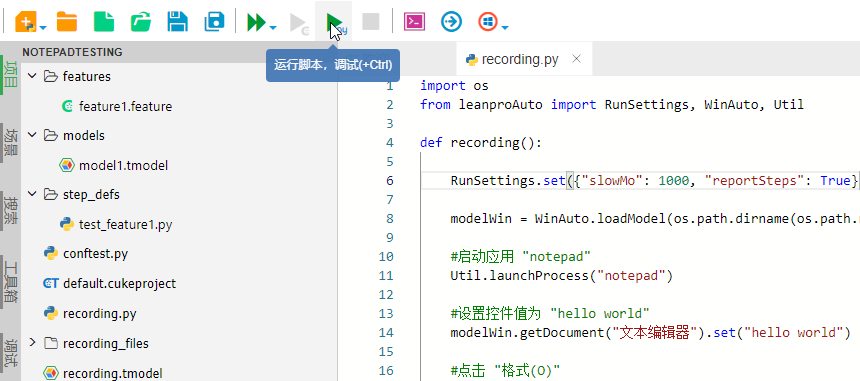The image size is (860, 381).
Task: Expand the recording_files folder chevron
Action: pos(32,343)
